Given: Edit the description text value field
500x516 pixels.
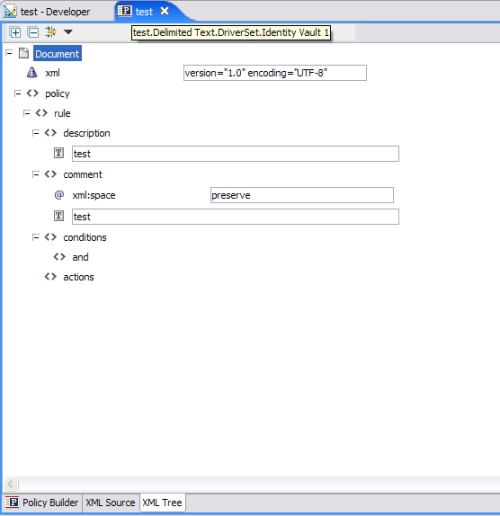Looking at the screenshot, I should point(235,154).
